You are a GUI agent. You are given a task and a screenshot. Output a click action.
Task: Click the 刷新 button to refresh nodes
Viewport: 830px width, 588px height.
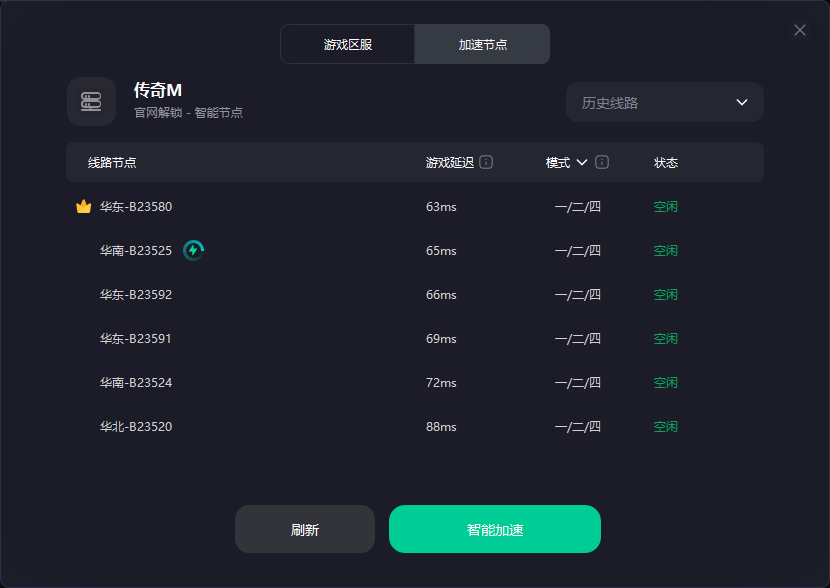click(304, 529)
